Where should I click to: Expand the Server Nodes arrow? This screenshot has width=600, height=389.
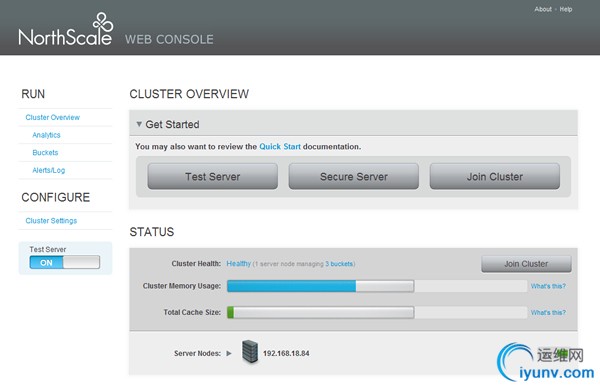(229, 353)
